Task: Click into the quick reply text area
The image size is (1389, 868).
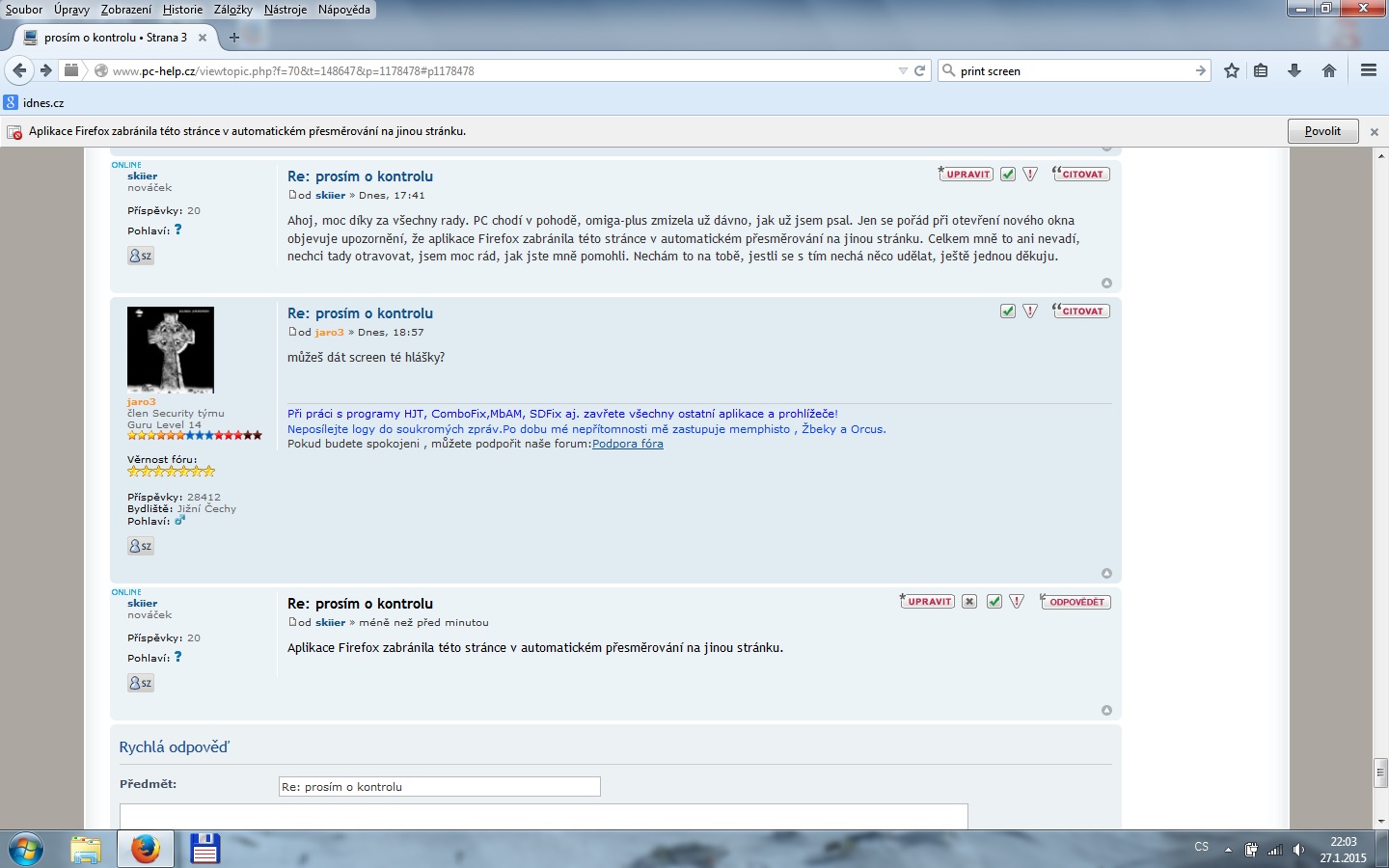Action: [x=544, y=816]
